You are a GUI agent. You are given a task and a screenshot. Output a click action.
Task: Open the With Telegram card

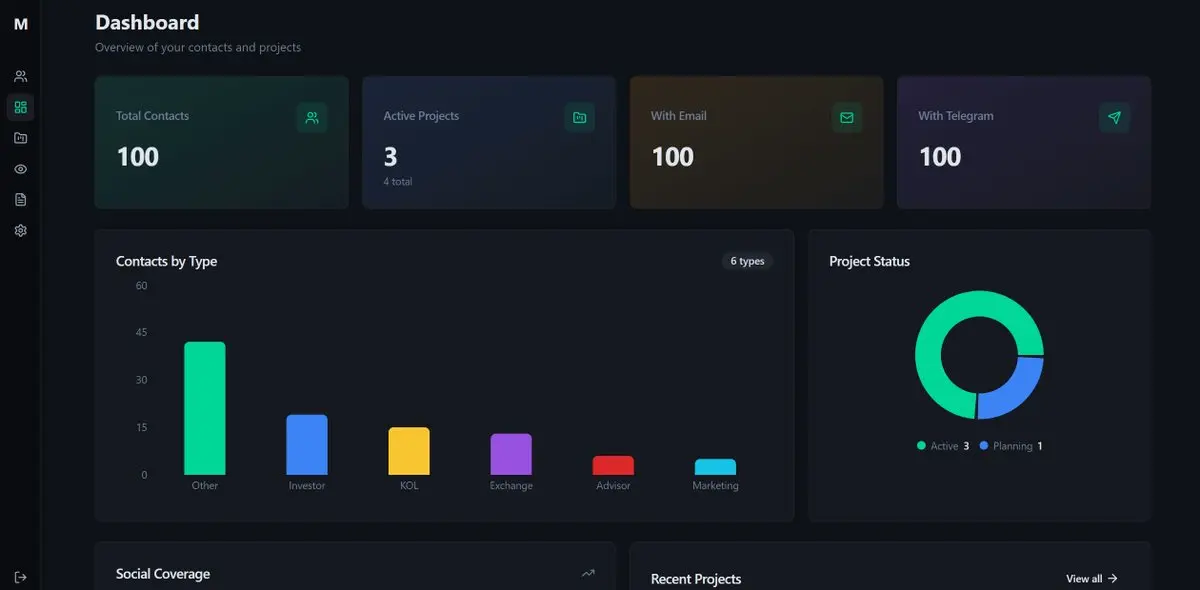click(x=1024, y=142)
